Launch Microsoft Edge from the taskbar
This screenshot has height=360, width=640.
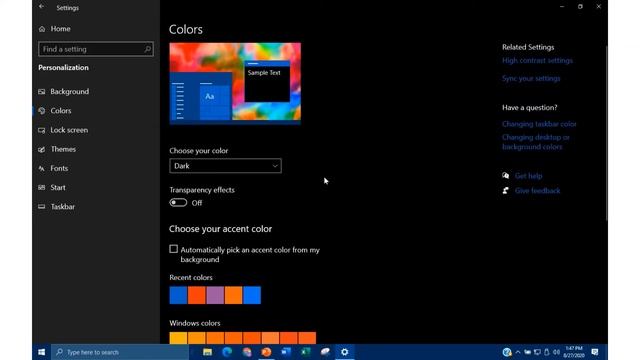(227, 352)
